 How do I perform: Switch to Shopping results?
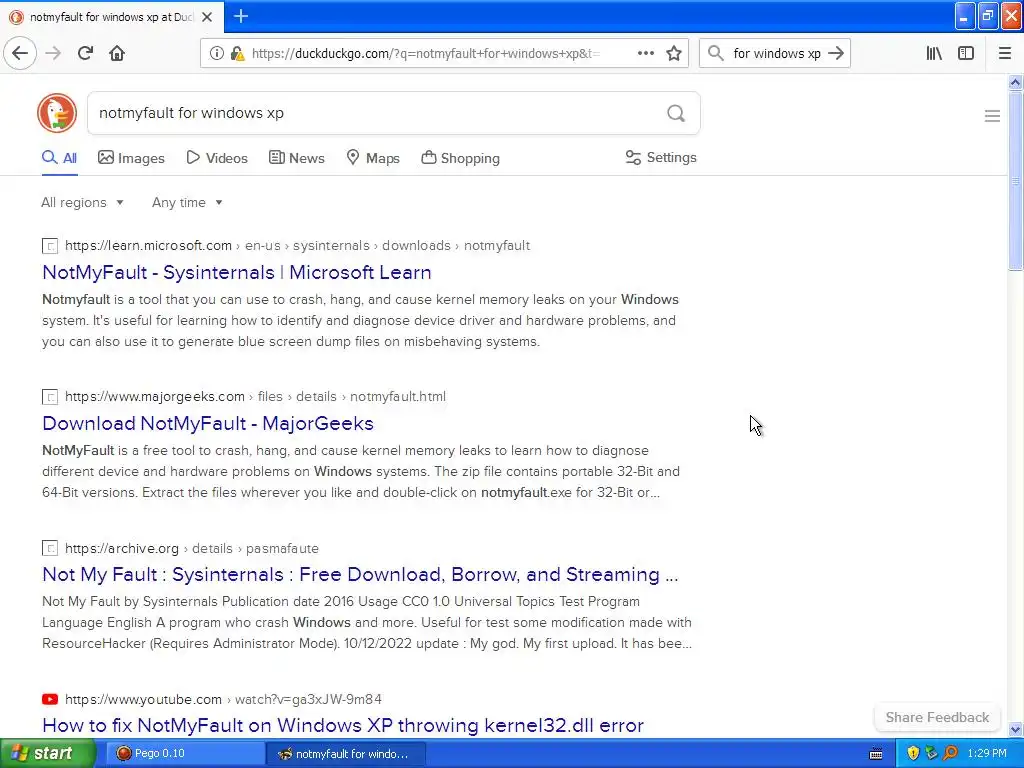(x=460, y=158)
